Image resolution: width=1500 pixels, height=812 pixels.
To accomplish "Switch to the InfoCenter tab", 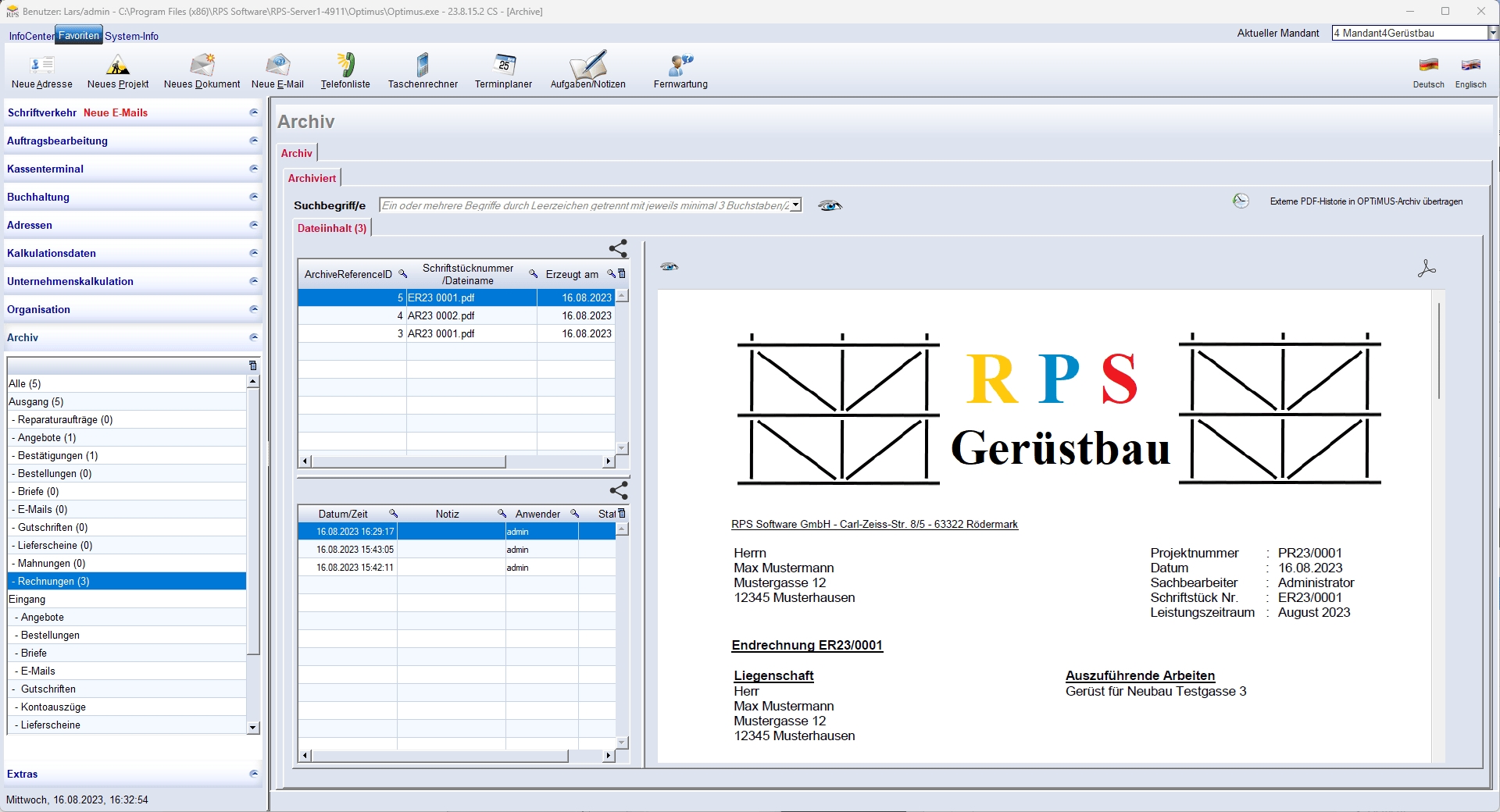I will click(31, 36).
